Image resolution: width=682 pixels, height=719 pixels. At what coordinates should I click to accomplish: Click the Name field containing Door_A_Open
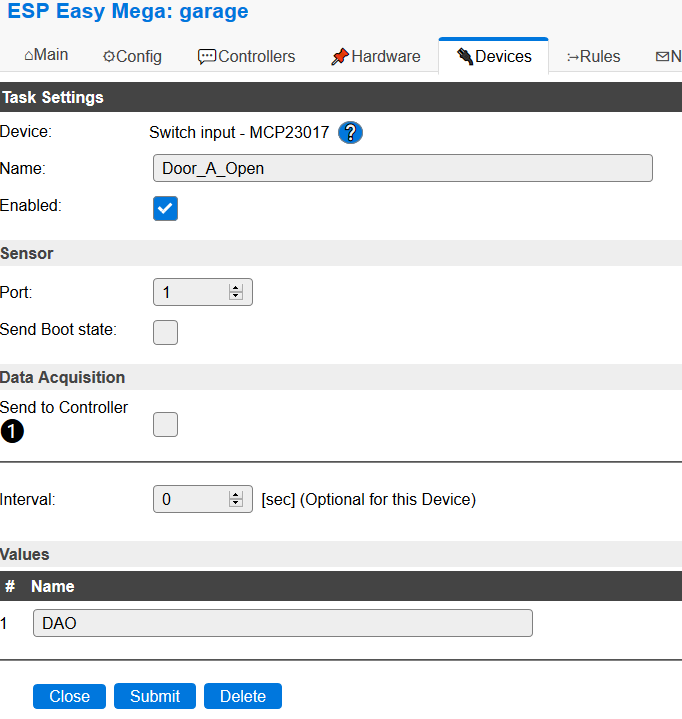(x=402, y=168)
